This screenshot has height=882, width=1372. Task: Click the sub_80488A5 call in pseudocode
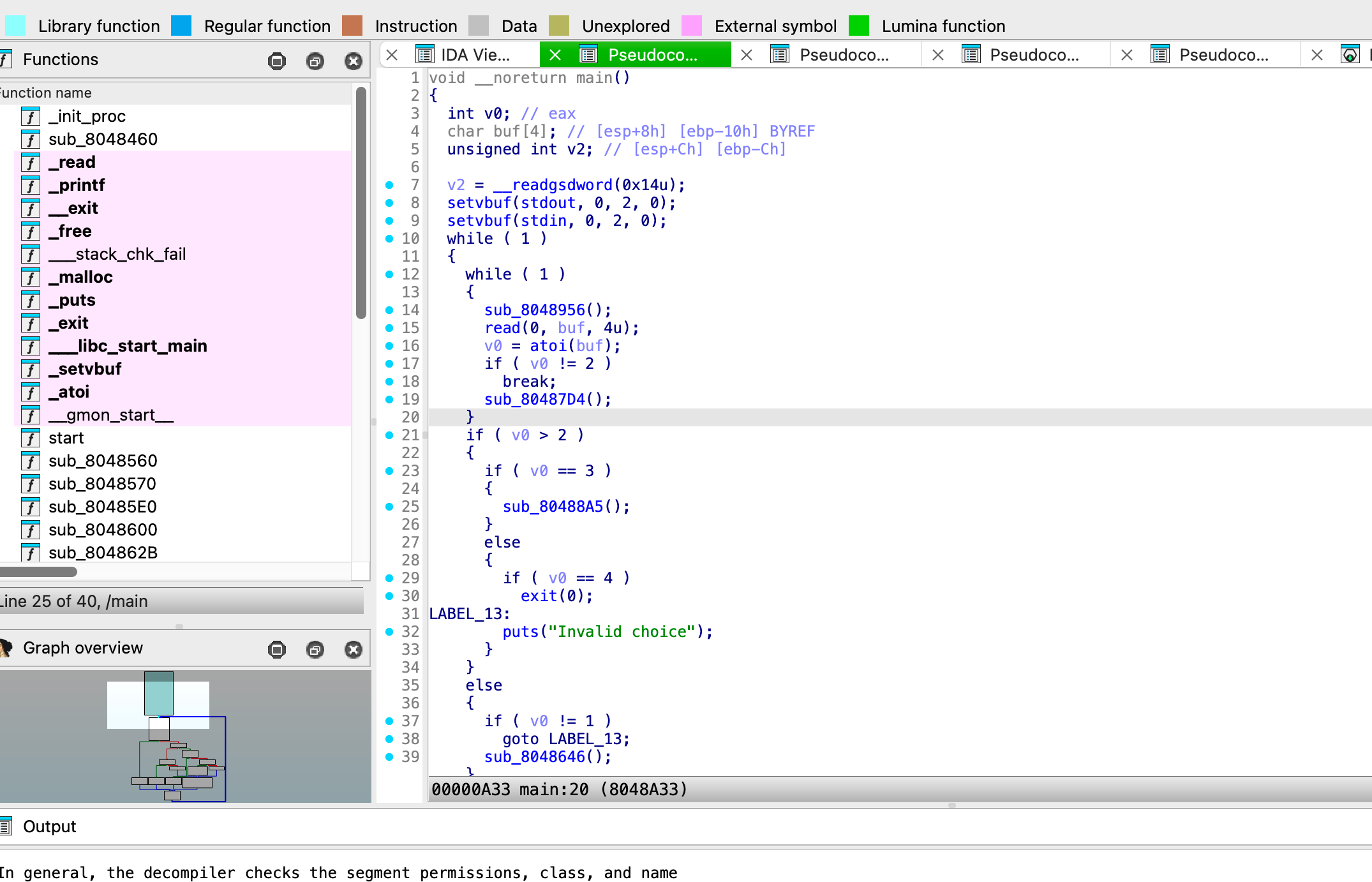(552, 507)
